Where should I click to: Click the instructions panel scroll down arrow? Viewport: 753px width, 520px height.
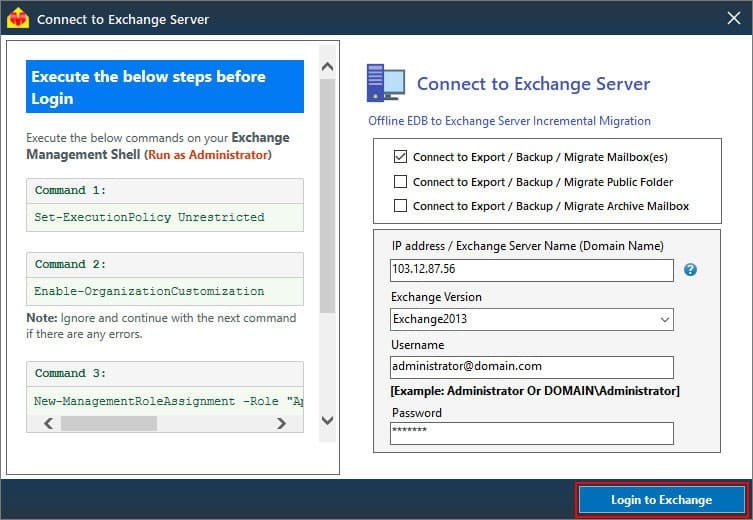328,420
